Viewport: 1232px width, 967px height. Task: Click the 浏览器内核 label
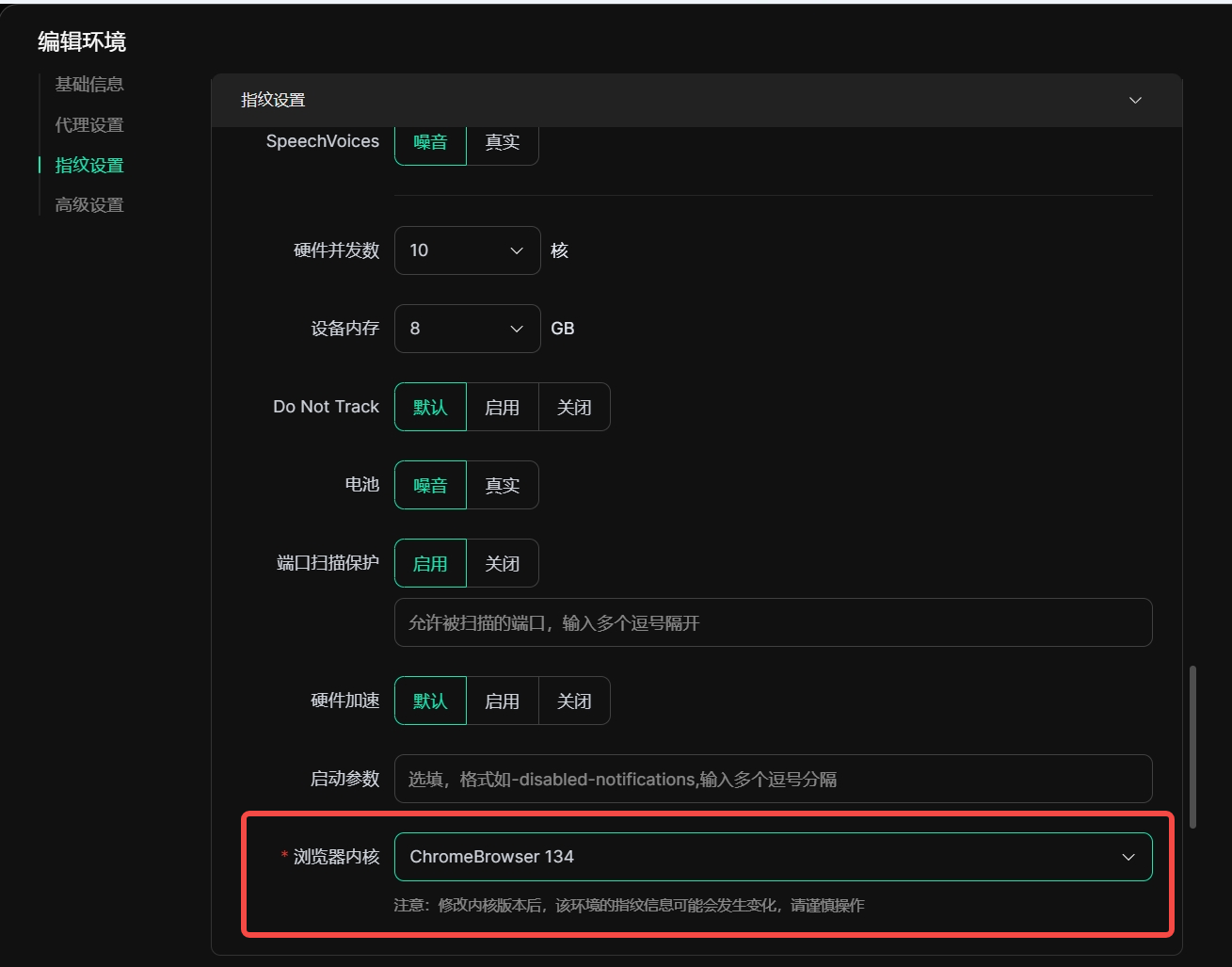click(336, 857)
